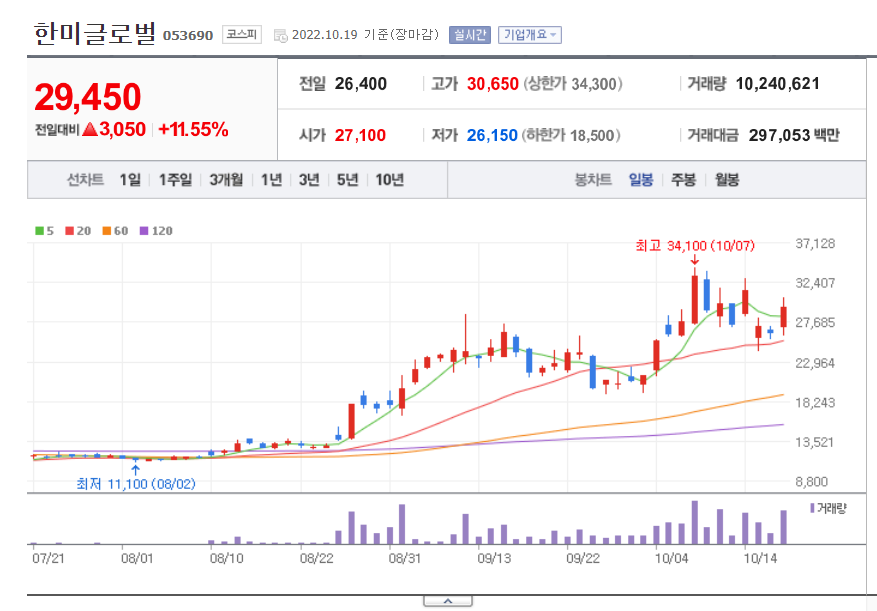The height and width of the screenshot is (611, 877).
Task: Click the purple 120-day moving average swatch
Action: (x=144, y=231)
